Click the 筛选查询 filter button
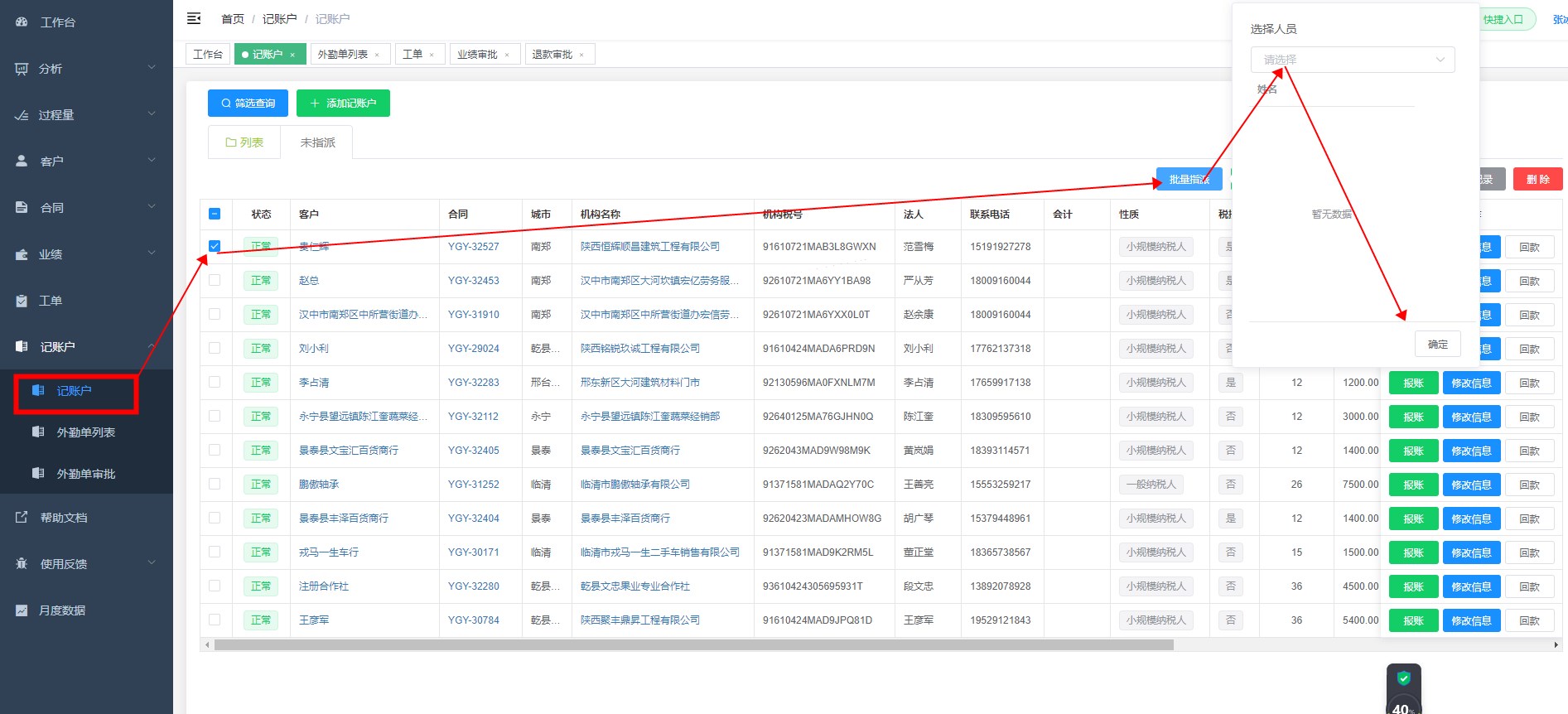This screenshot has height=714, width=1568. coord(248,104)
